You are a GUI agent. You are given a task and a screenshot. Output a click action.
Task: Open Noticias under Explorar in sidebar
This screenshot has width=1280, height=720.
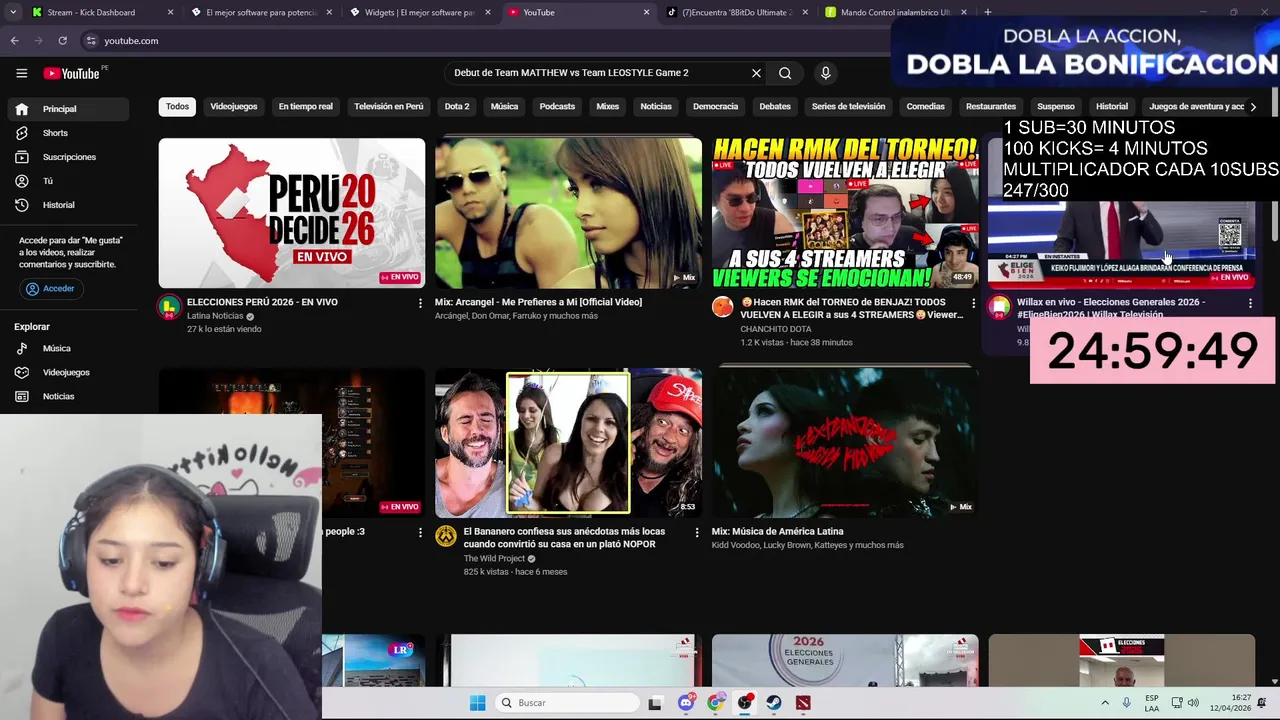[x=58, y=396]
